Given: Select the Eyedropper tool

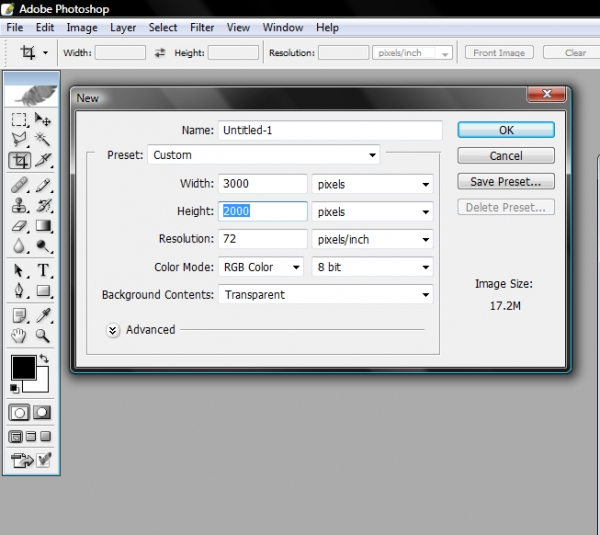Looking at the screenshot, I should [42, 316].
